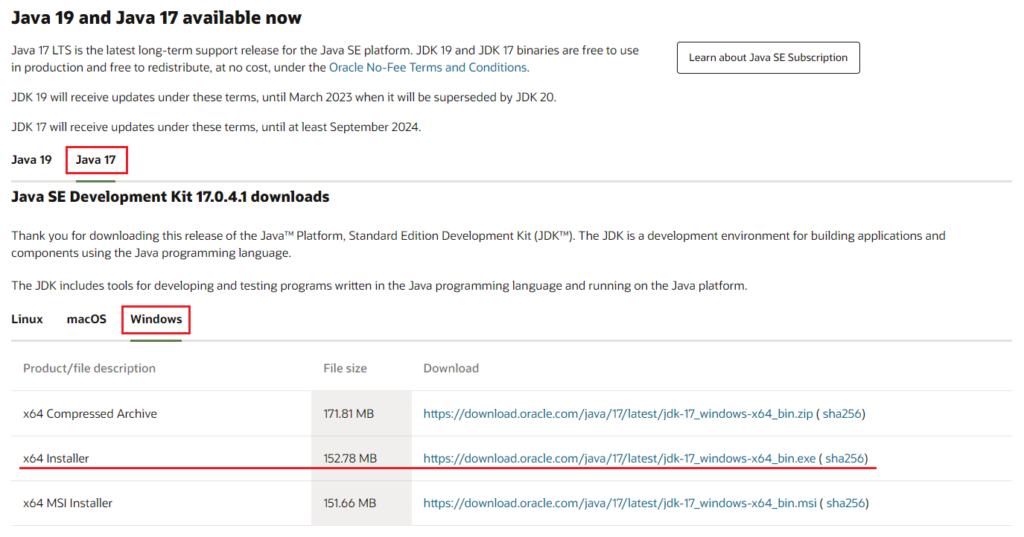Click Learn about Java SE Subscription button
The width and height of the screenshot is (1024, 537).
point(768,57)
